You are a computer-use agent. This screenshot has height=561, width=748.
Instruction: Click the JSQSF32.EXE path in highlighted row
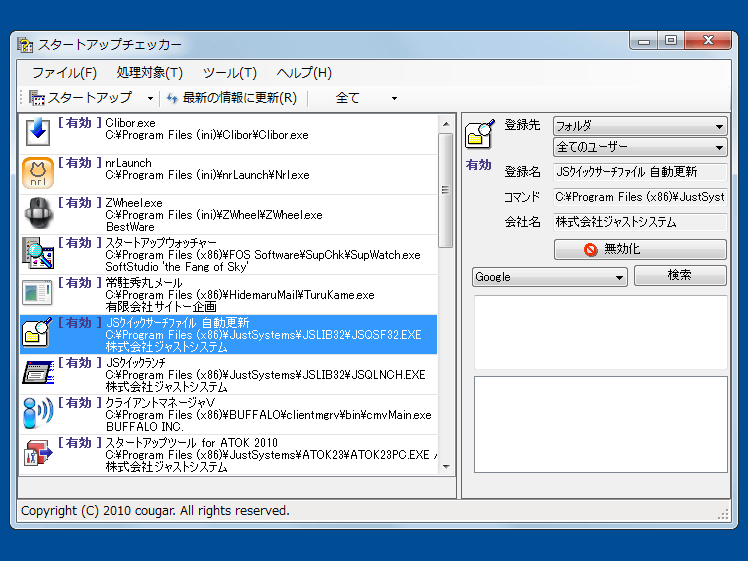(x=263, y=335)
